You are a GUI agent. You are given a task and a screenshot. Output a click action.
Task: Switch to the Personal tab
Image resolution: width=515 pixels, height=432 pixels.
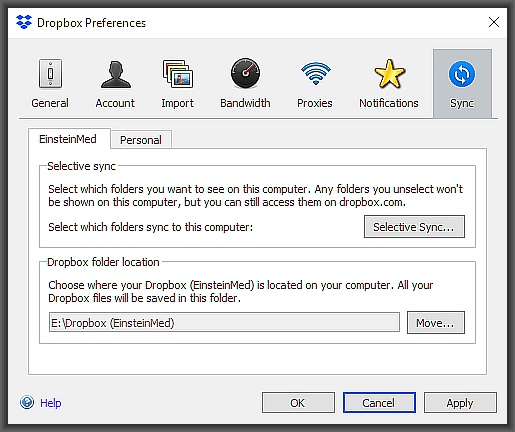(x=141, y=140)
